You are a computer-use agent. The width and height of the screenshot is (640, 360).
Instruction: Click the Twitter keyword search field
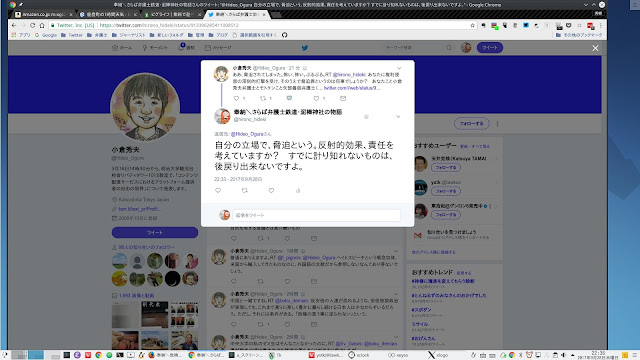413,48
